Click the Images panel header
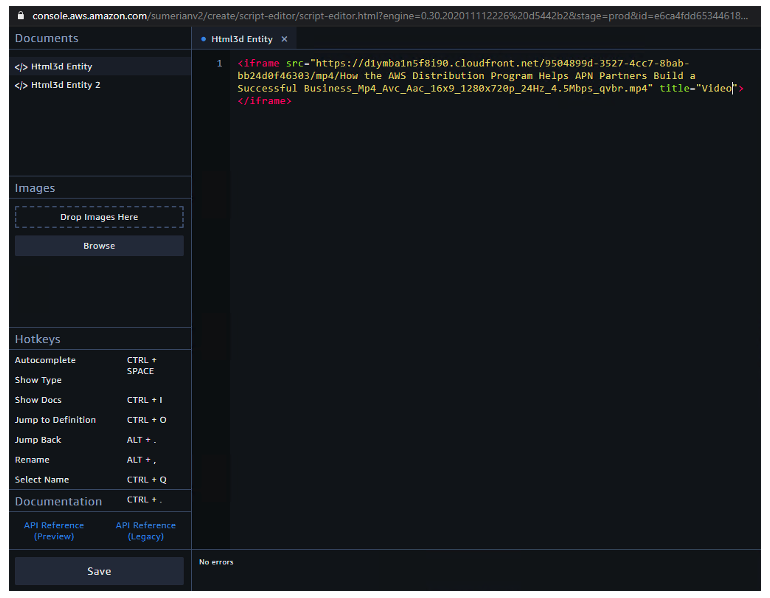 tap(35, 188)
